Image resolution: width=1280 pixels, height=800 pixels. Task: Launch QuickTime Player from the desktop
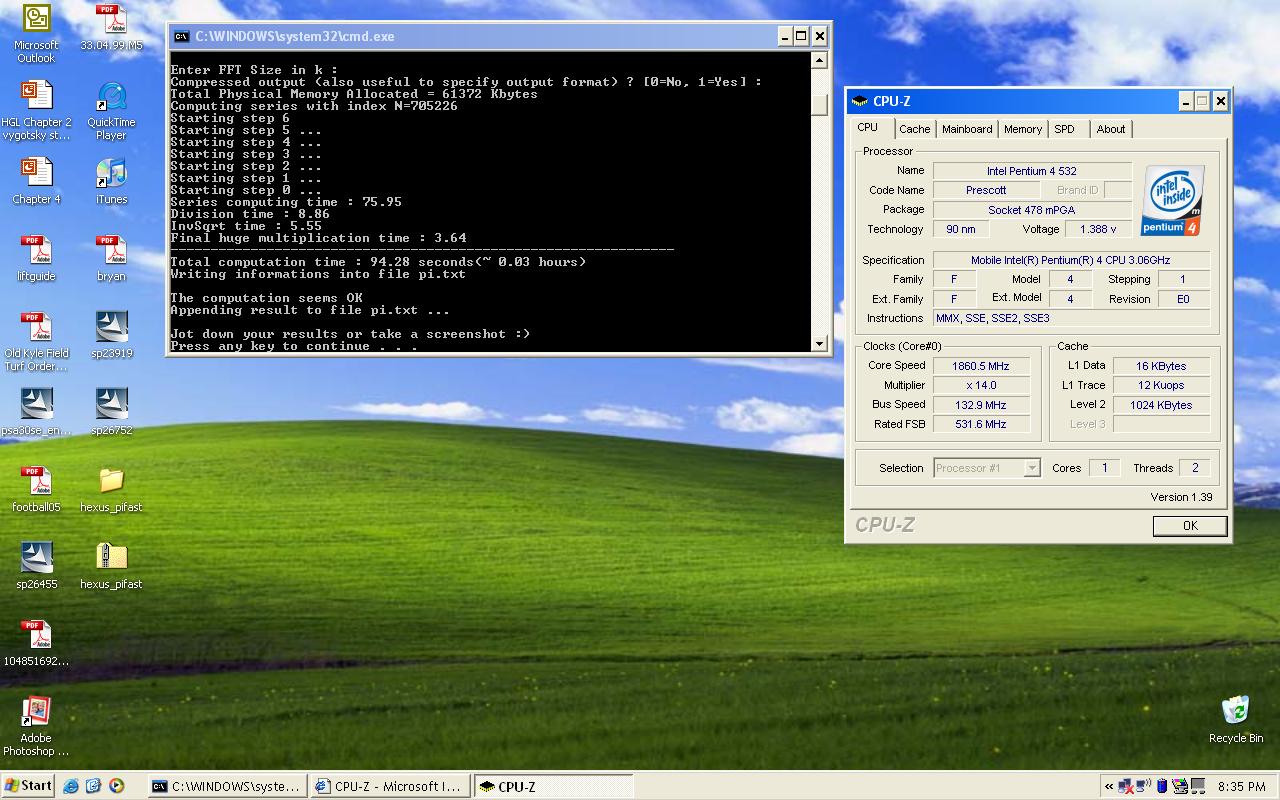(111, 110)
